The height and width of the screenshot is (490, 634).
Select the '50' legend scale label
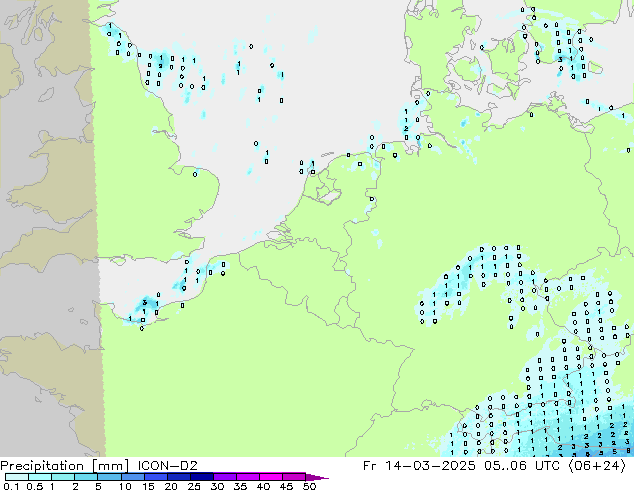click(309, 486)
